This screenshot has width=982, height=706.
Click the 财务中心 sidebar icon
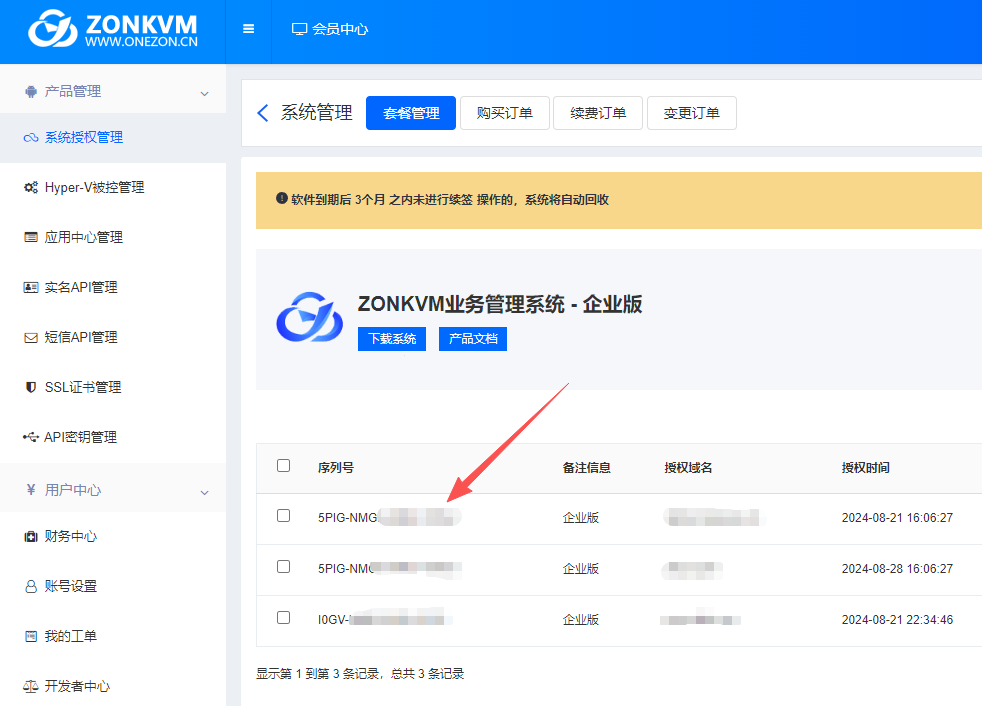tap(31, 536)
